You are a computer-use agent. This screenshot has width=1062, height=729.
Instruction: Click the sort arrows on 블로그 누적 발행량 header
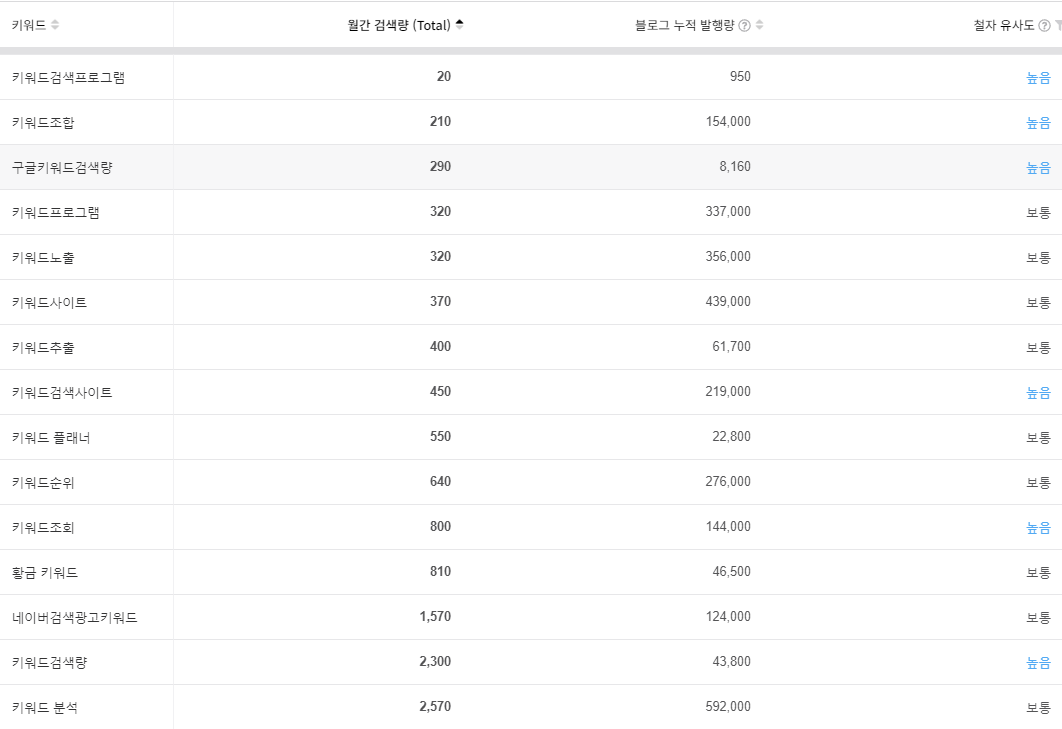760,24
